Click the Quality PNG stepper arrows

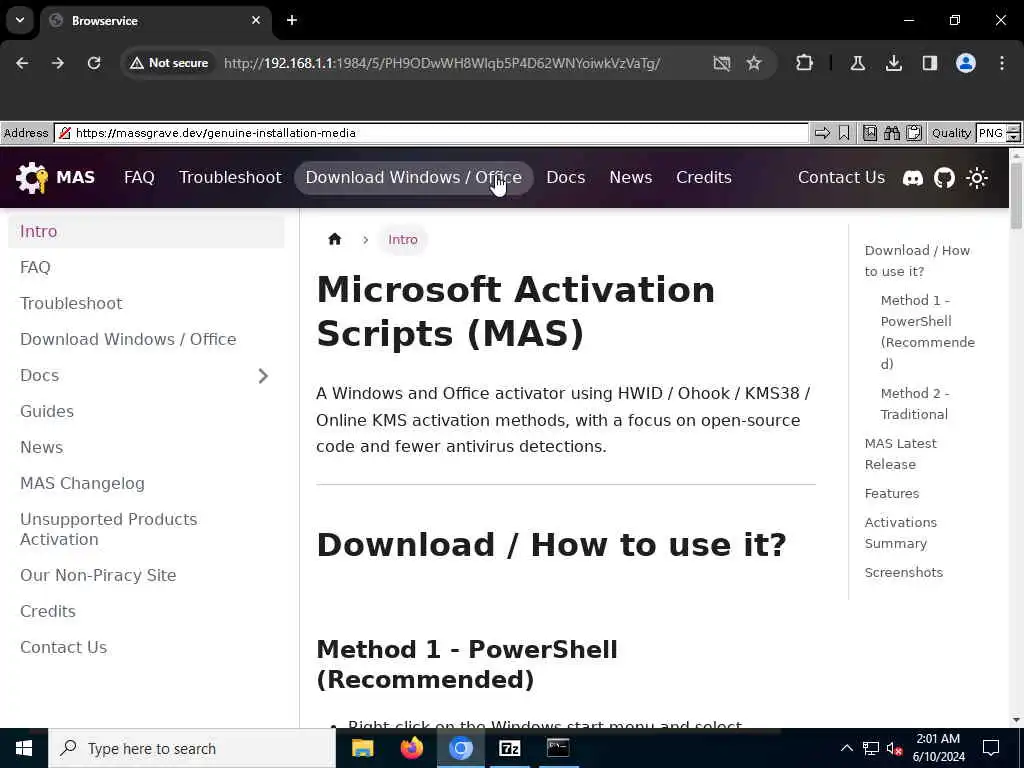1013,133
